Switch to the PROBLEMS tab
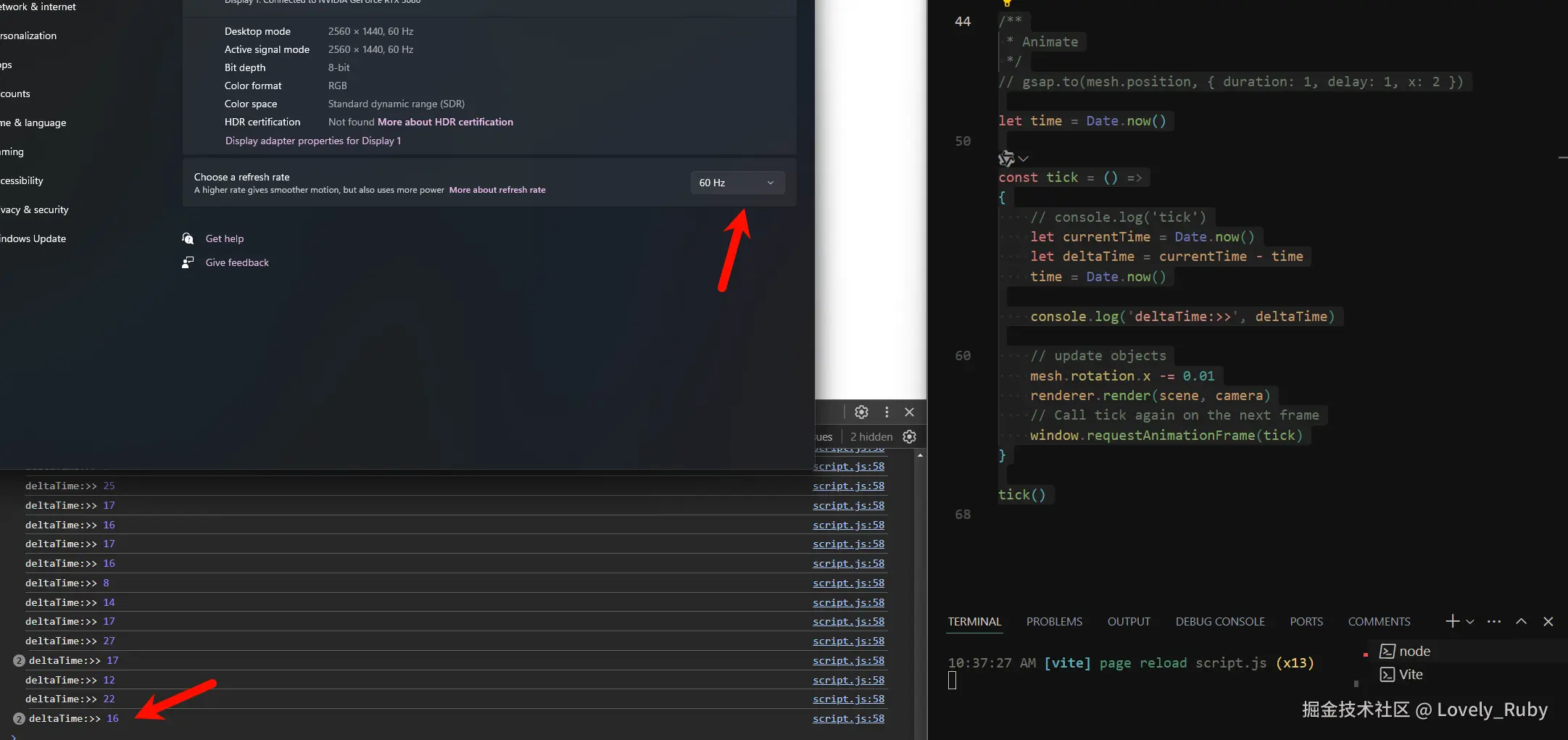Image resolution: width=1568 pixels, height=740 pixels. (1054, 622)
